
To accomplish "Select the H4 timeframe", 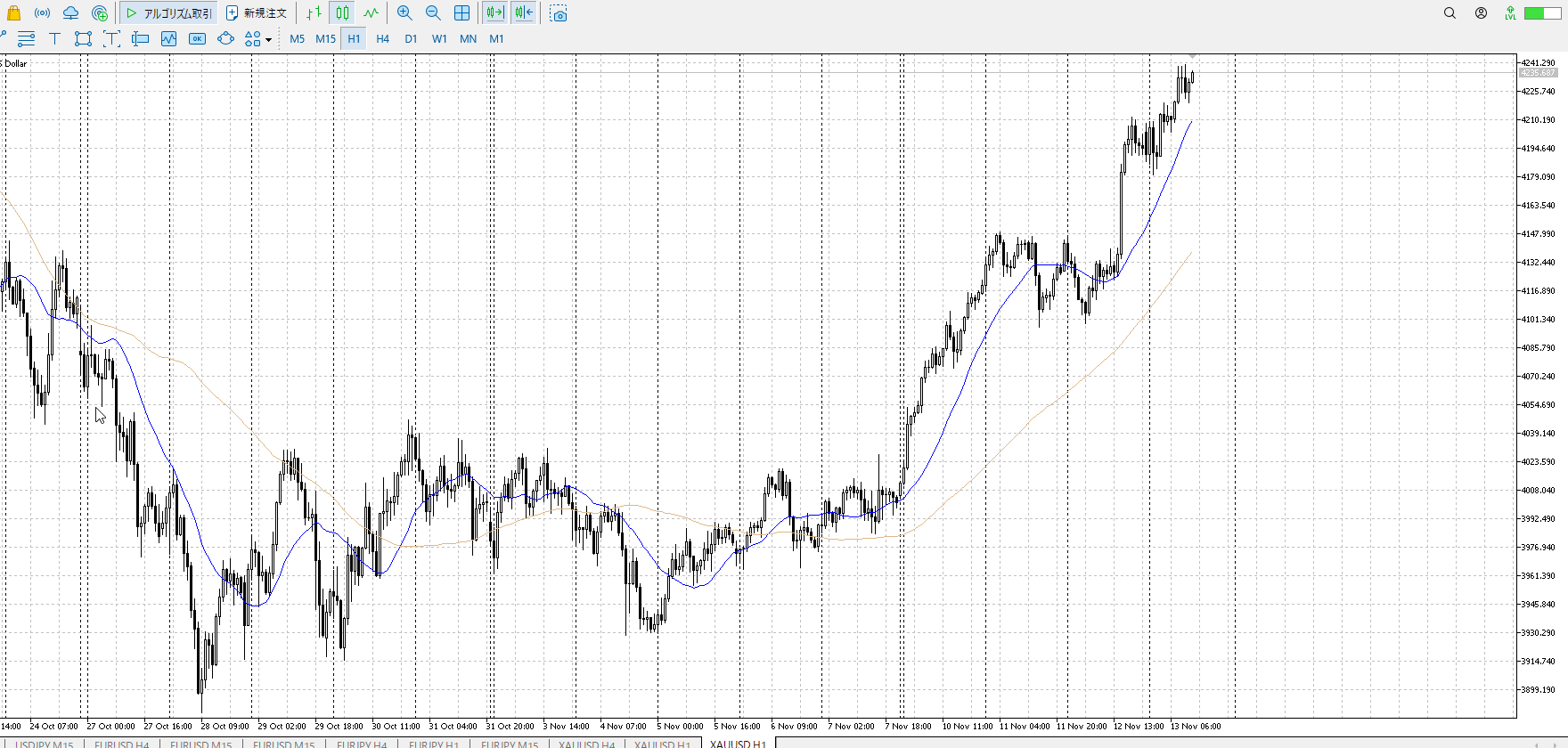I will pyautogui.click(x=382, y=38).
